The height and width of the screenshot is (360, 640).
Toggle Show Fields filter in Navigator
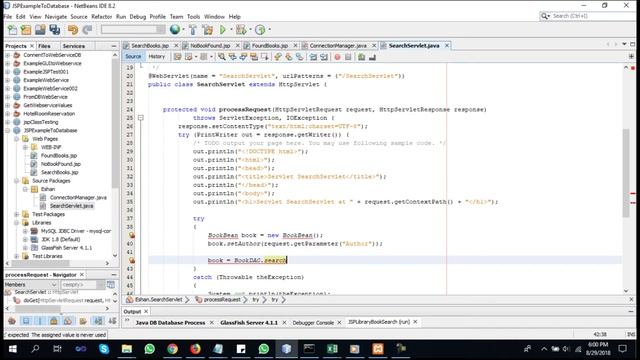click(26, 321)
